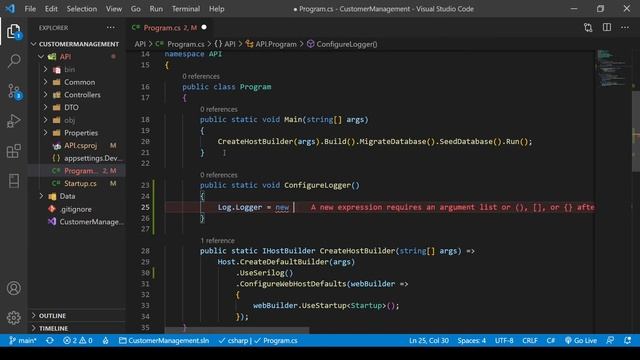Click 0 references above ConfigureLogger

(x=219, y=175)
